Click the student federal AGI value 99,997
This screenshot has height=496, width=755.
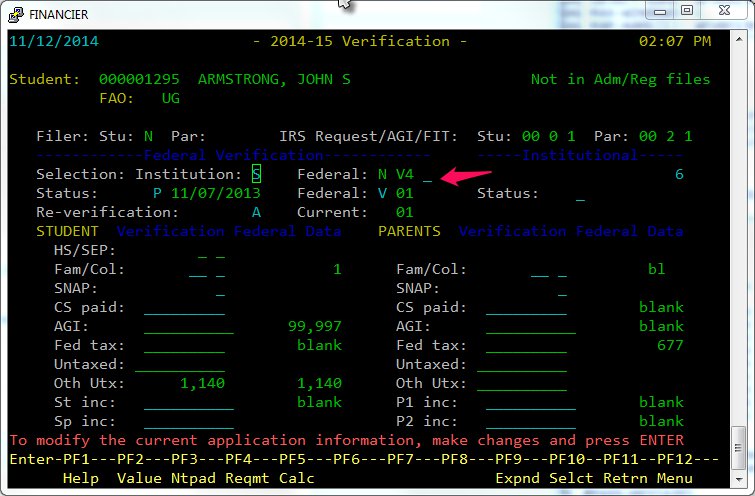click(x=314, y=326)
